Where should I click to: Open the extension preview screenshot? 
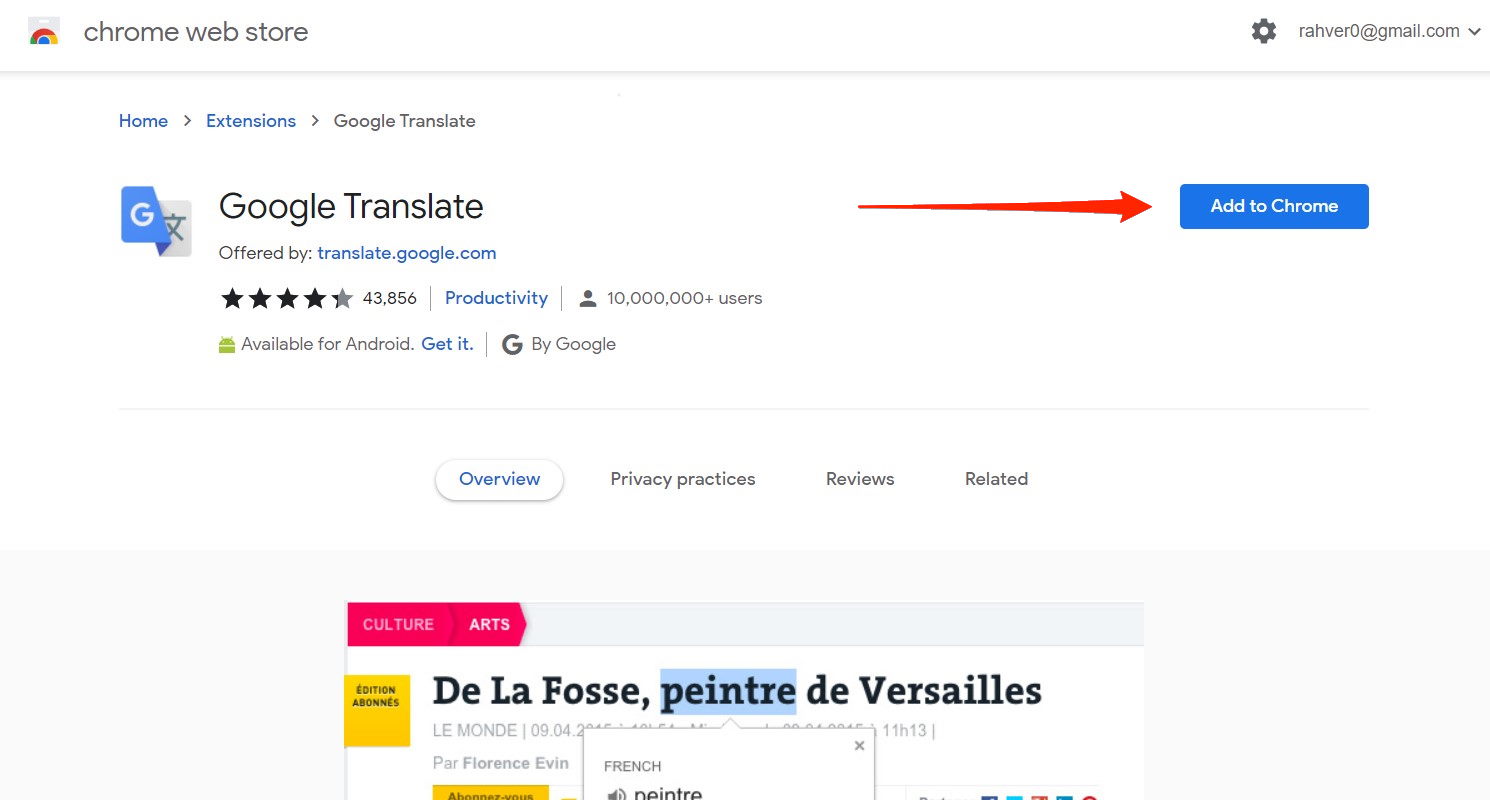click(745, 700)
